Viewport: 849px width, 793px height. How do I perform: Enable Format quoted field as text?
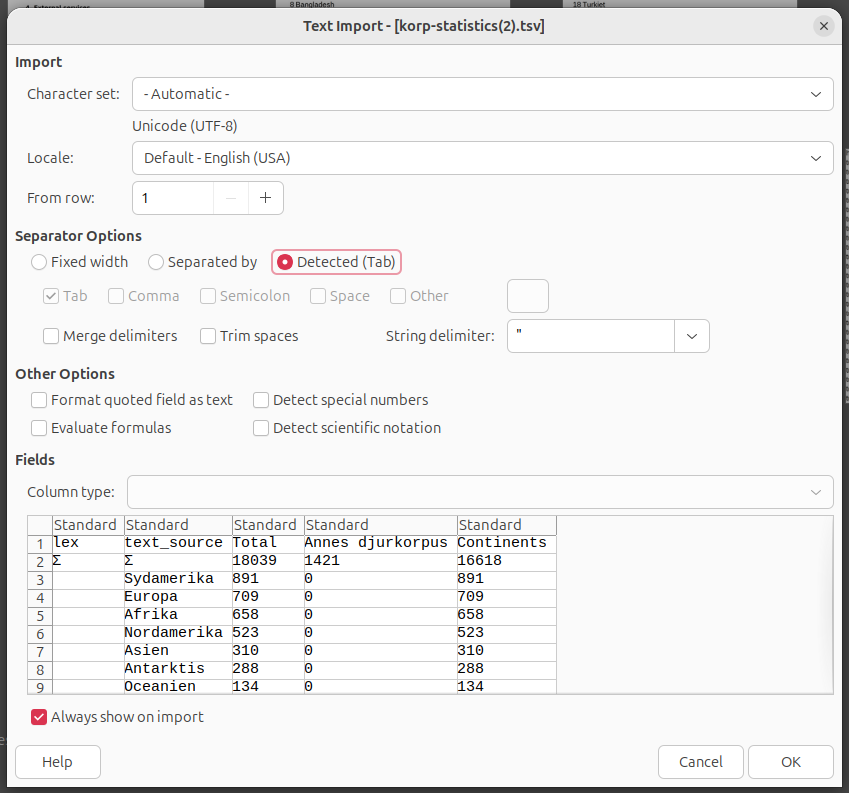point(132,400)
